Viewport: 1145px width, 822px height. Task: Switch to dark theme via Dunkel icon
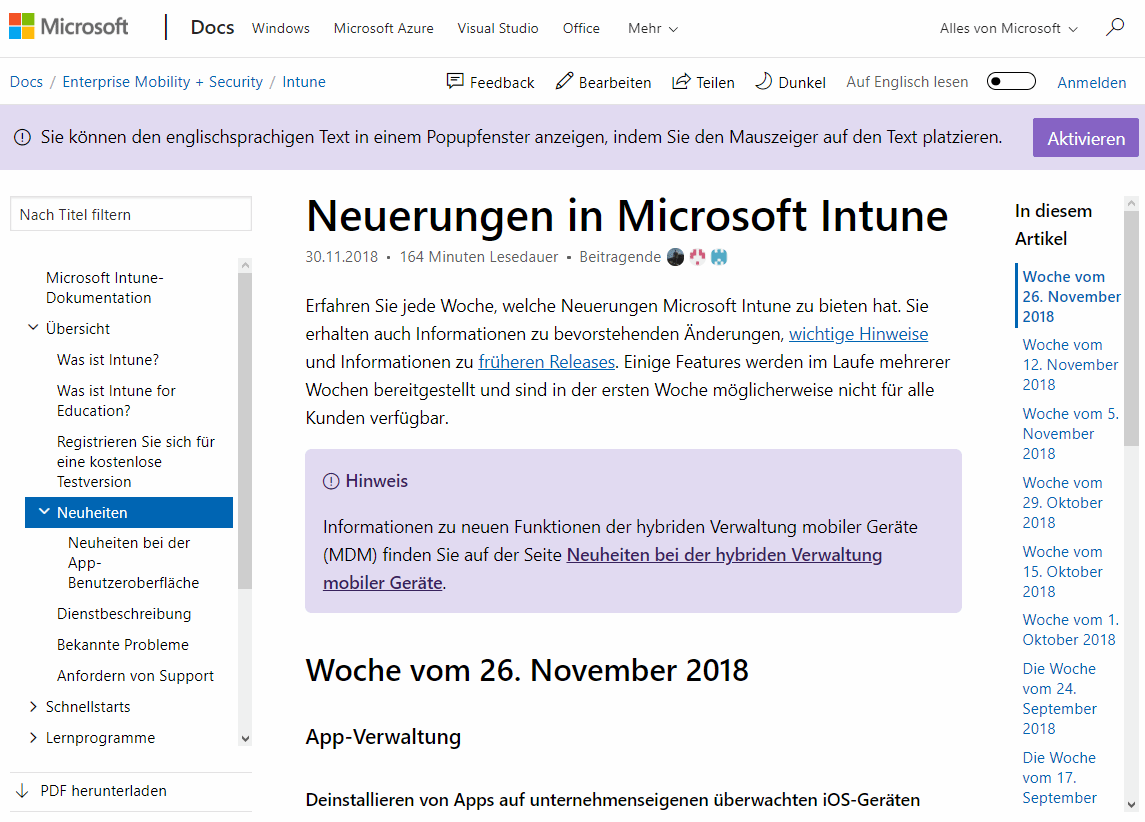tap(763, 81)
